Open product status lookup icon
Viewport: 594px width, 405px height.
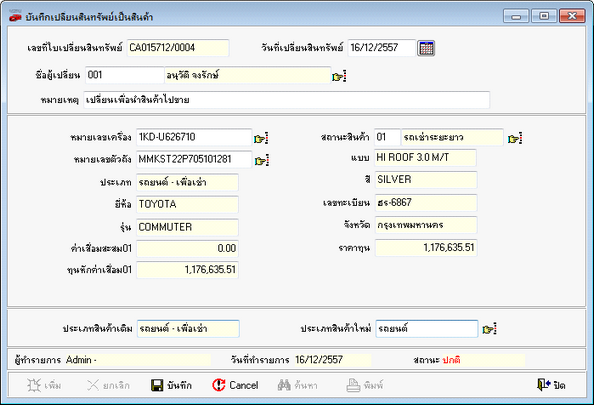pyautogui.click(x=515, y=139)
